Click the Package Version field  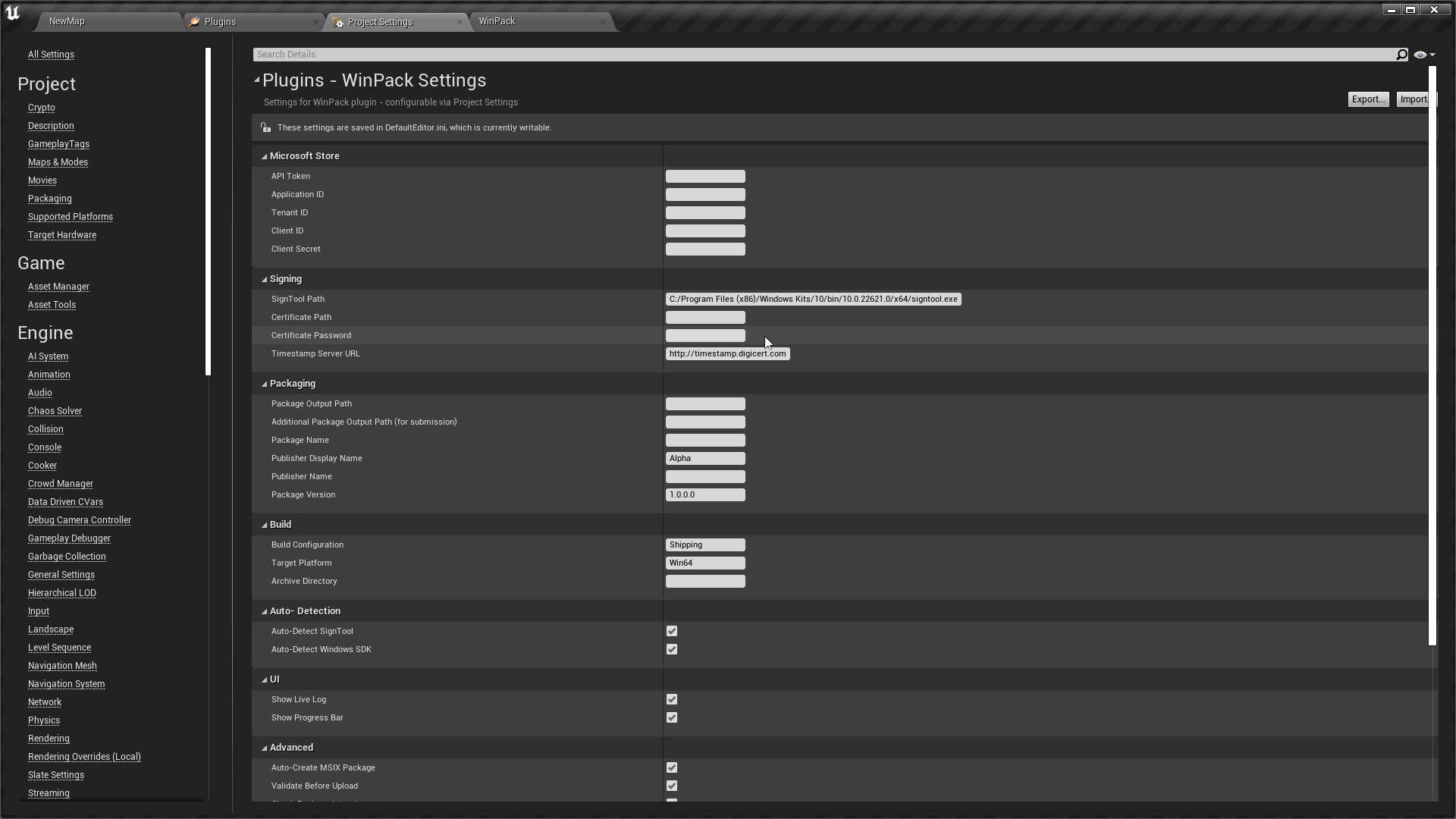[x=705, y=494]
